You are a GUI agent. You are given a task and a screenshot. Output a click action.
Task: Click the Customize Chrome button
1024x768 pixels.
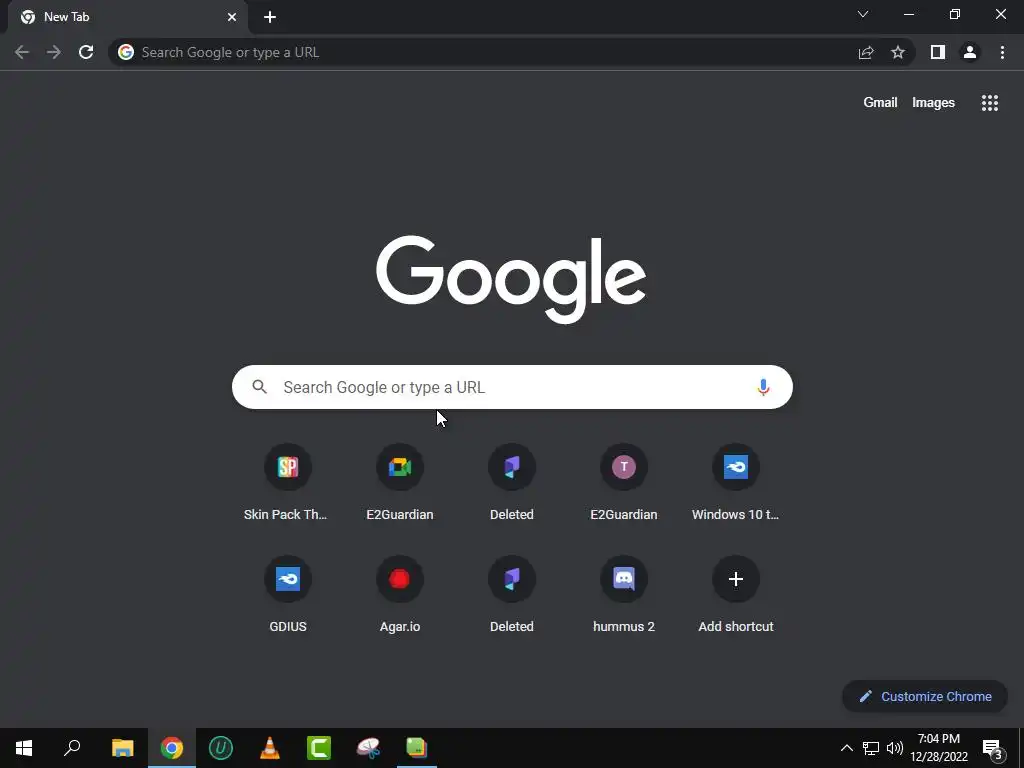point(925,696)
